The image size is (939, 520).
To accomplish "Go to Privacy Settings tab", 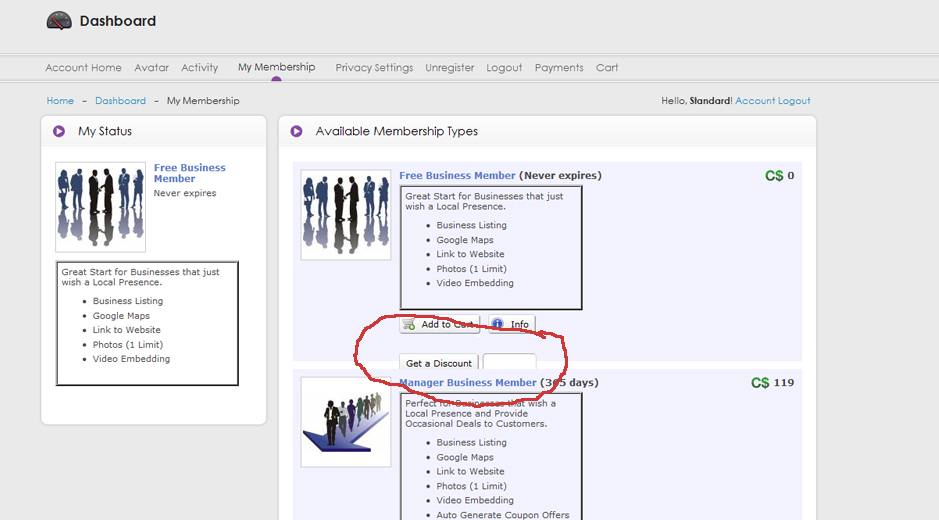I will point(374,68).
